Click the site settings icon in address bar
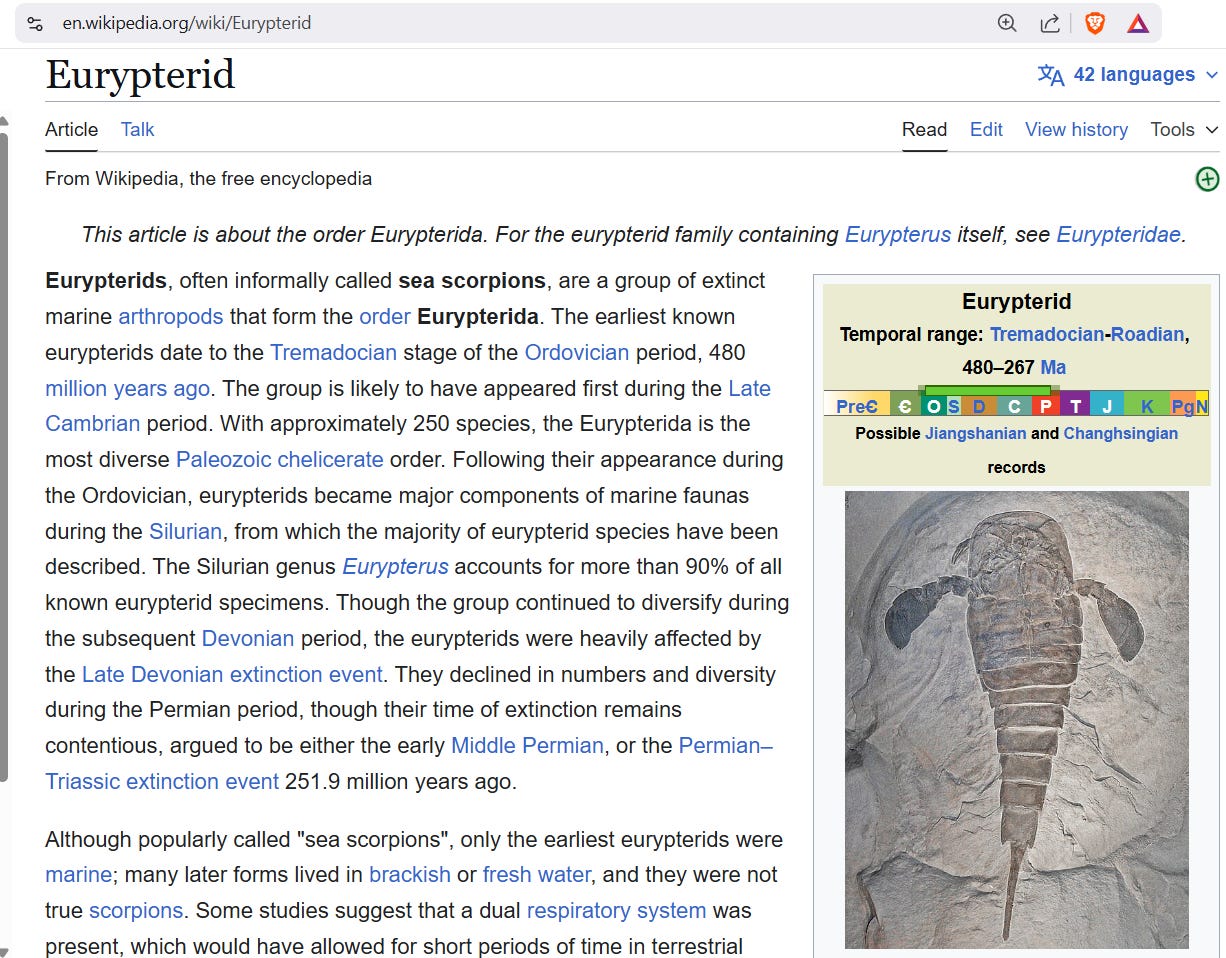 pyautogui.click(x=35, y=23)
